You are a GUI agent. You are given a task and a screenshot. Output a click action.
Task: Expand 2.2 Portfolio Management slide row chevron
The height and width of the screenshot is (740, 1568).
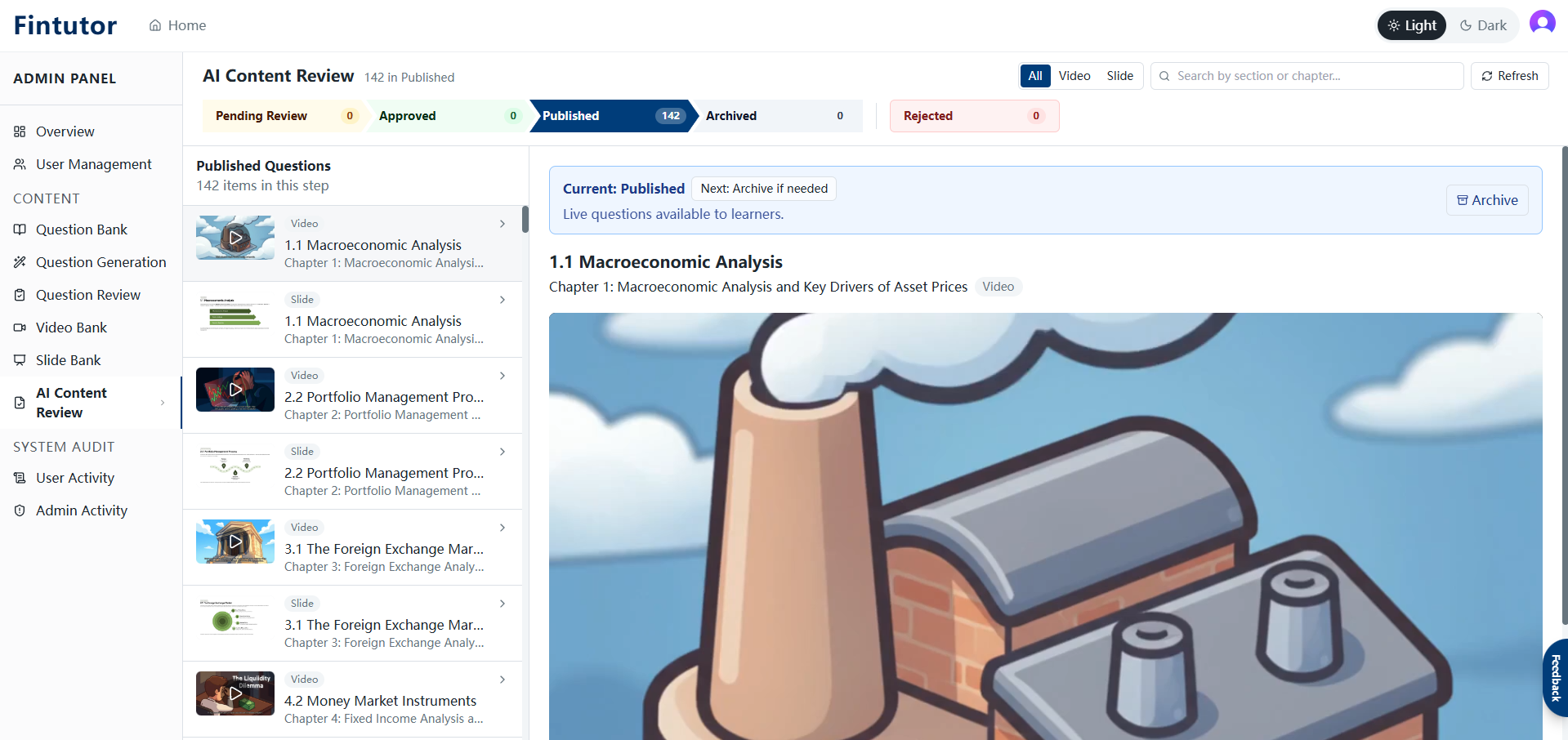[503, 452]
